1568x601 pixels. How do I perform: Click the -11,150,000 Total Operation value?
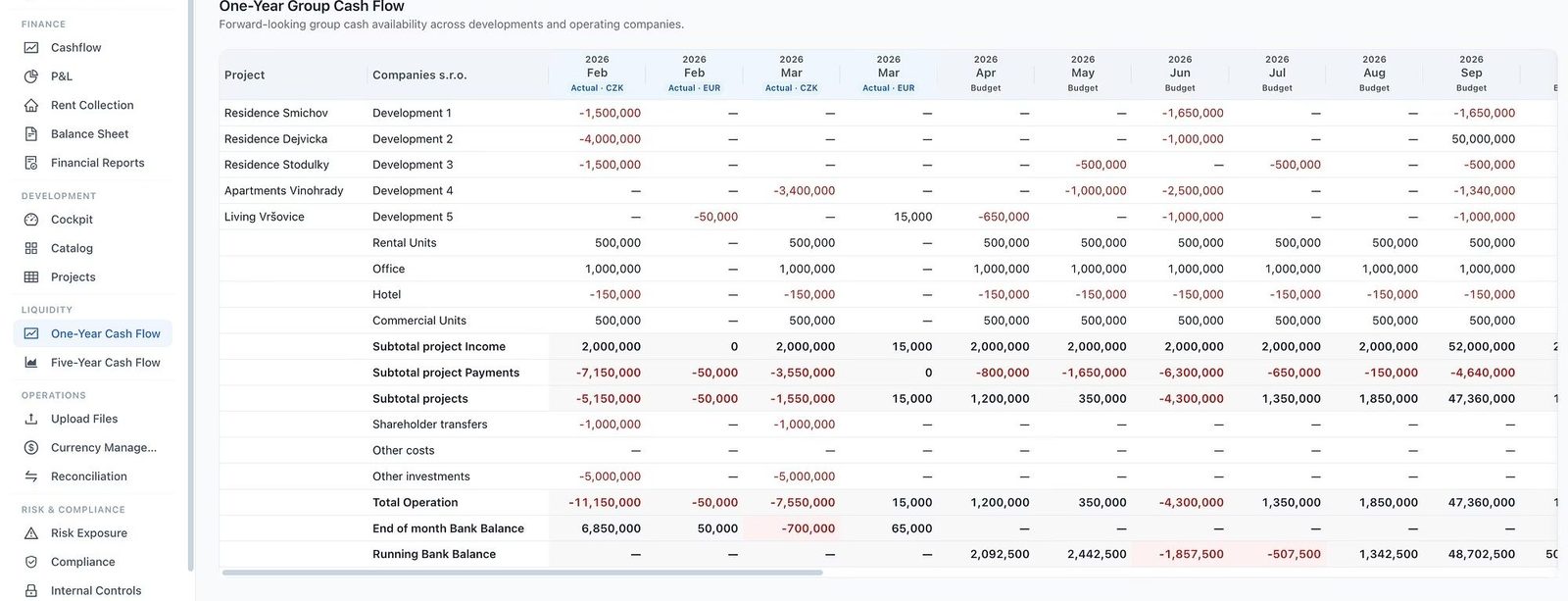tap(605, 502)
